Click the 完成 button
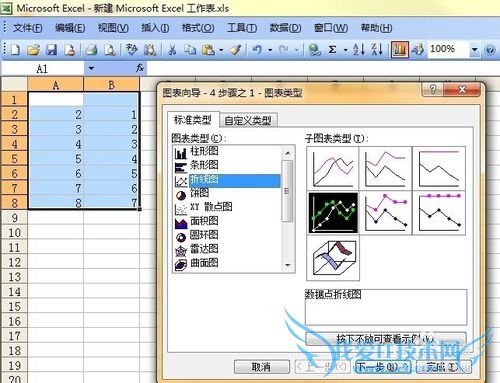This screenshot has height=383, width=500. click(x=444, y=367)
